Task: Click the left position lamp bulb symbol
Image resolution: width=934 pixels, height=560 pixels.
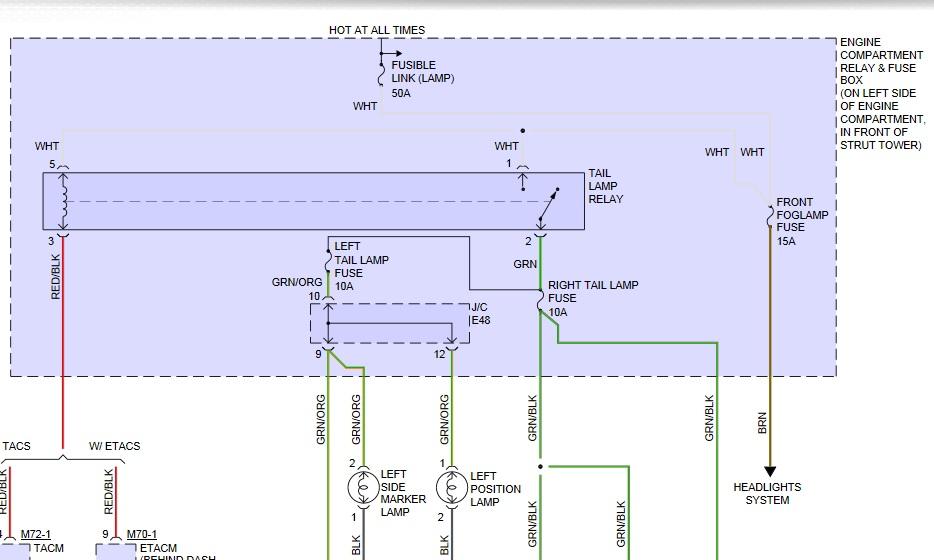Action: (452, 488)
